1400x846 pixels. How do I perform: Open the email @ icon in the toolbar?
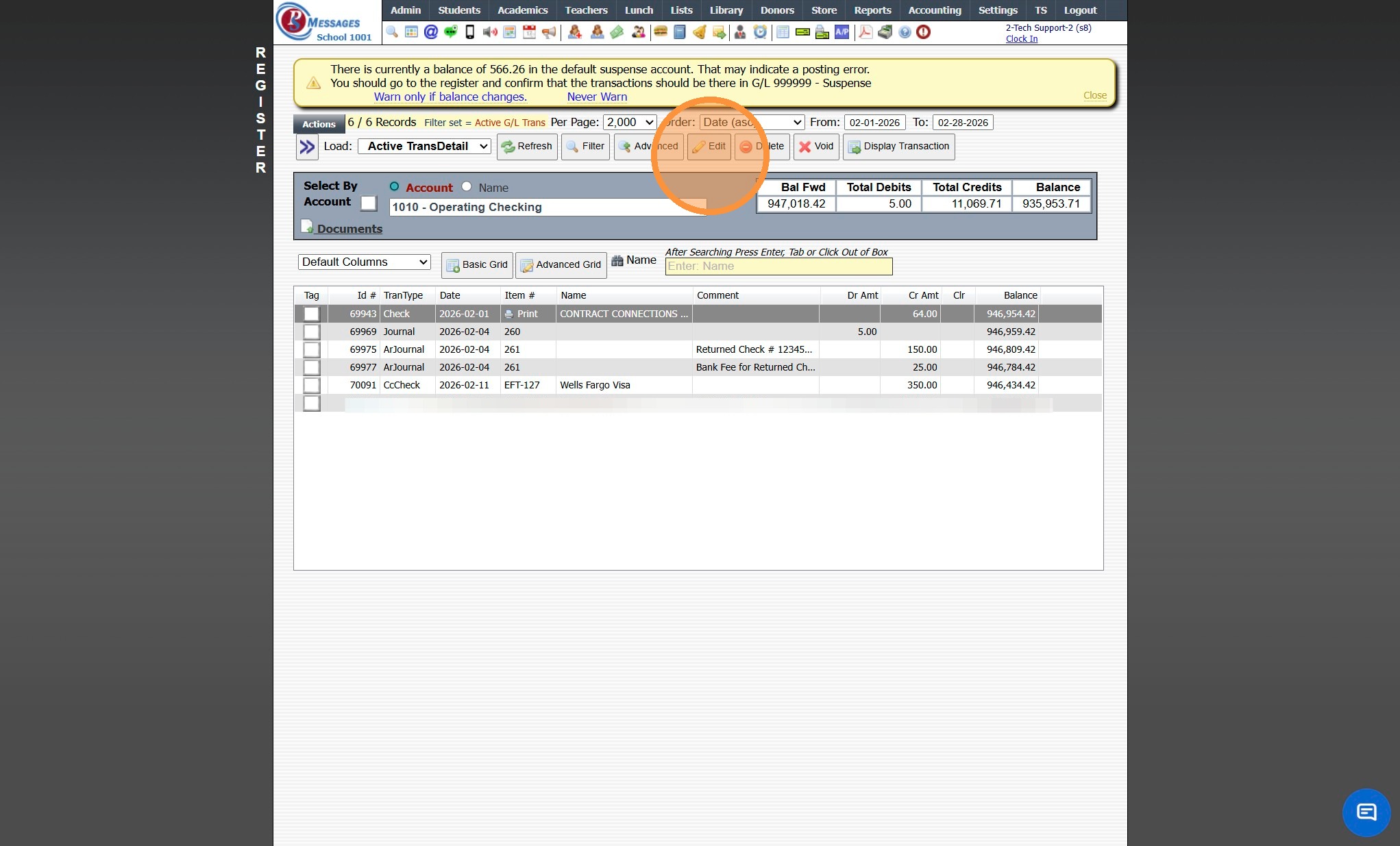[431, 32]
